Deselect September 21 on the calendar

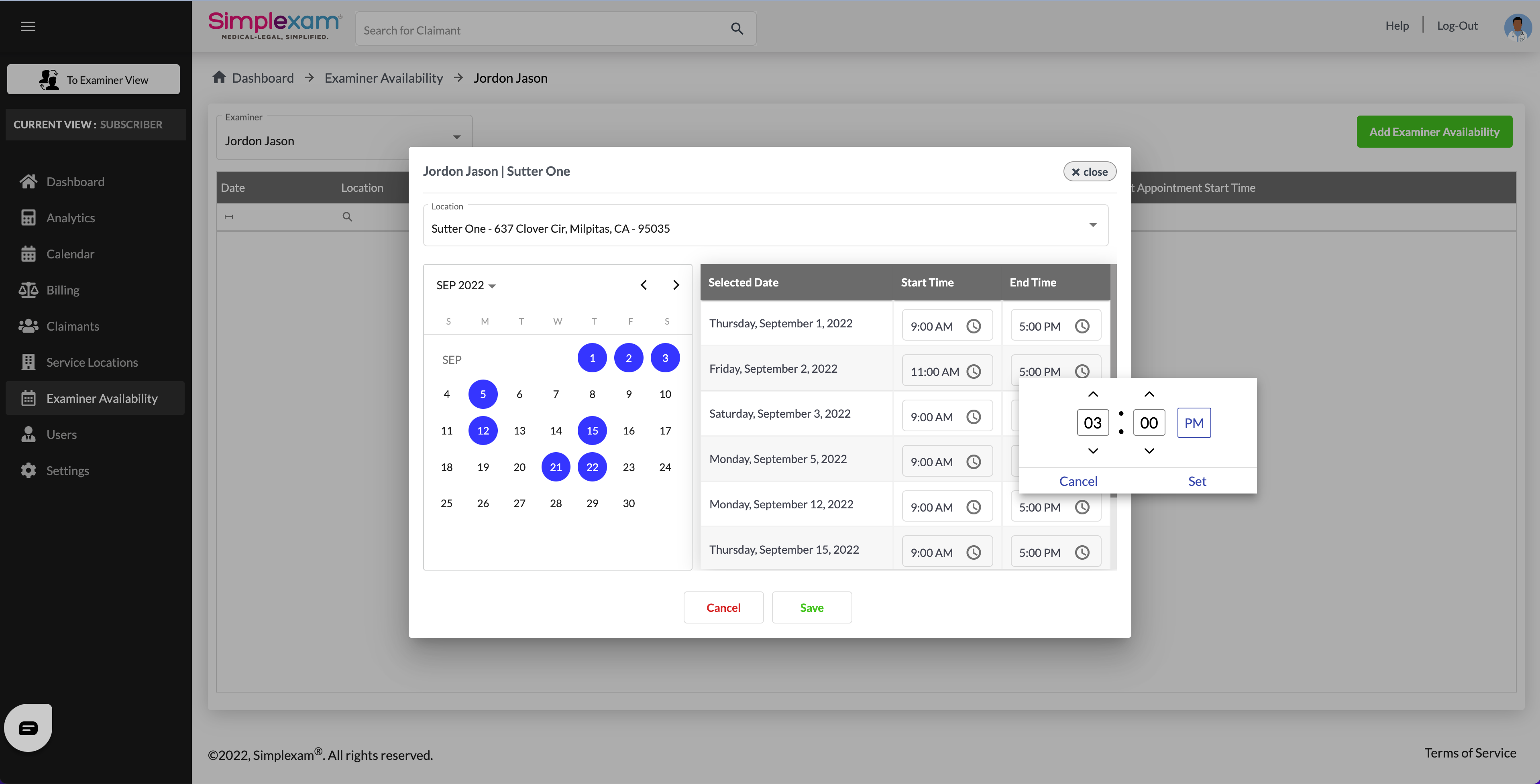pos(555,467)
